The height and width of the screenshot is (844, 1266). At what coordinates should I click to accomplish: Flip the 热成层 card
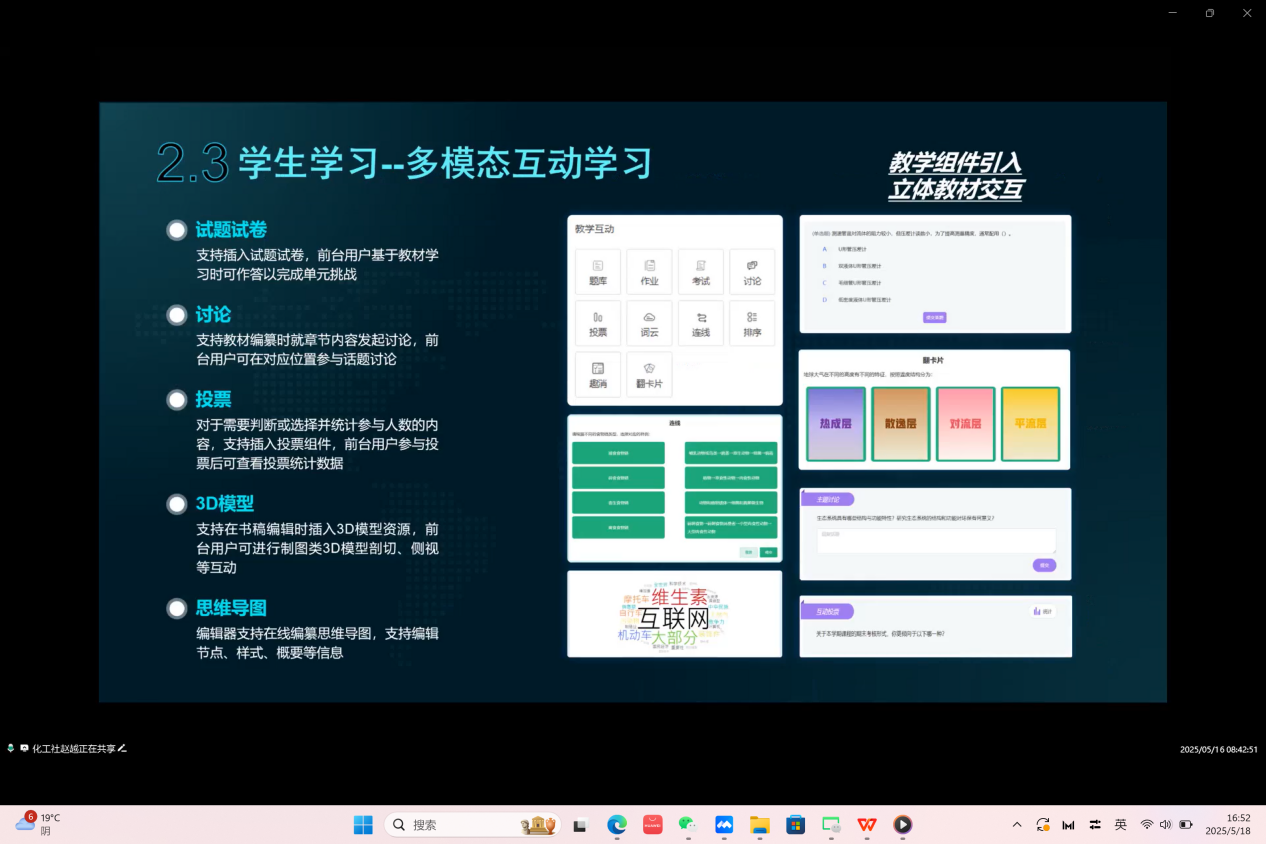pos(835,424)
